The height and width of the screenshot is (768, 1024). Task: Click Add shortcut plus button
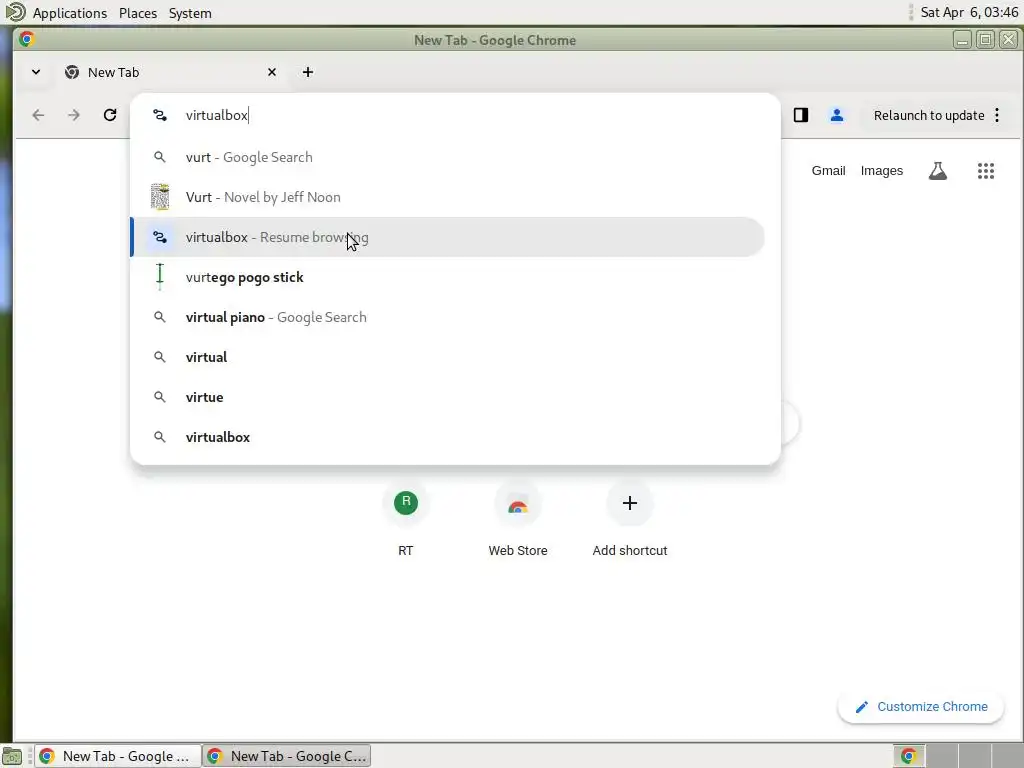pos(630,503)
